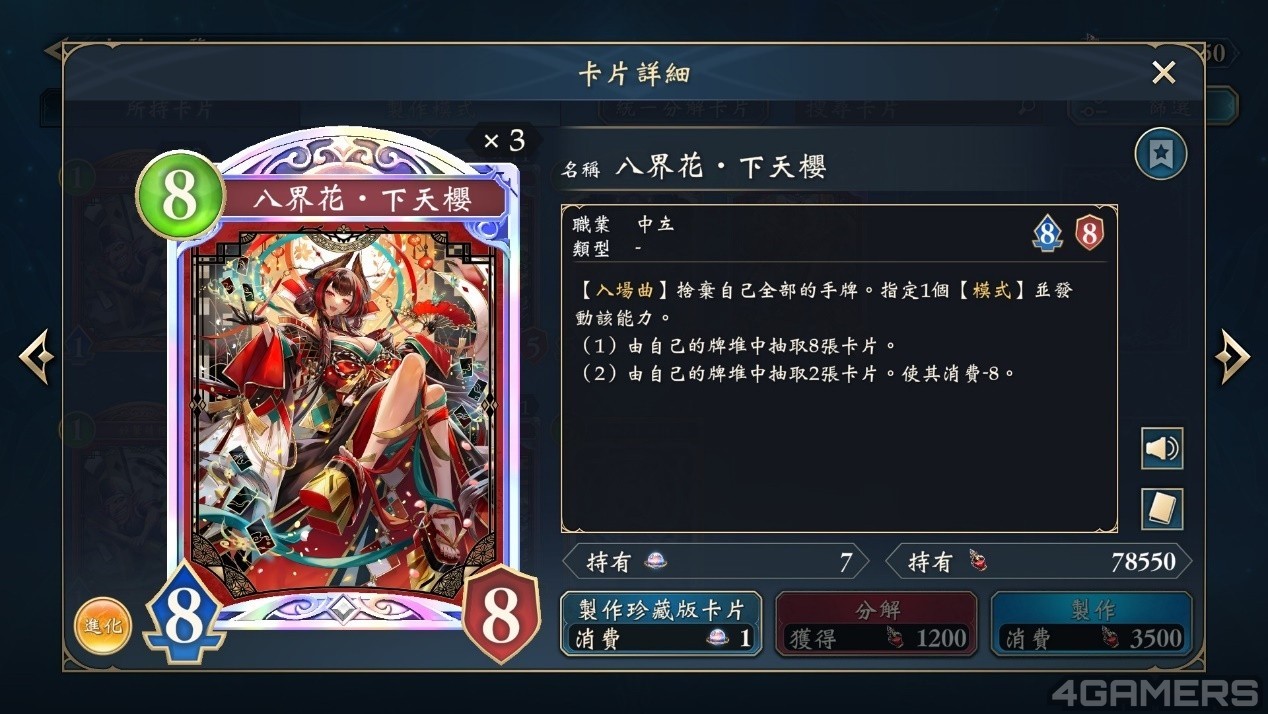
Task: Click the 入場曲 keyword in description
Action: click(x=625, y=290)
